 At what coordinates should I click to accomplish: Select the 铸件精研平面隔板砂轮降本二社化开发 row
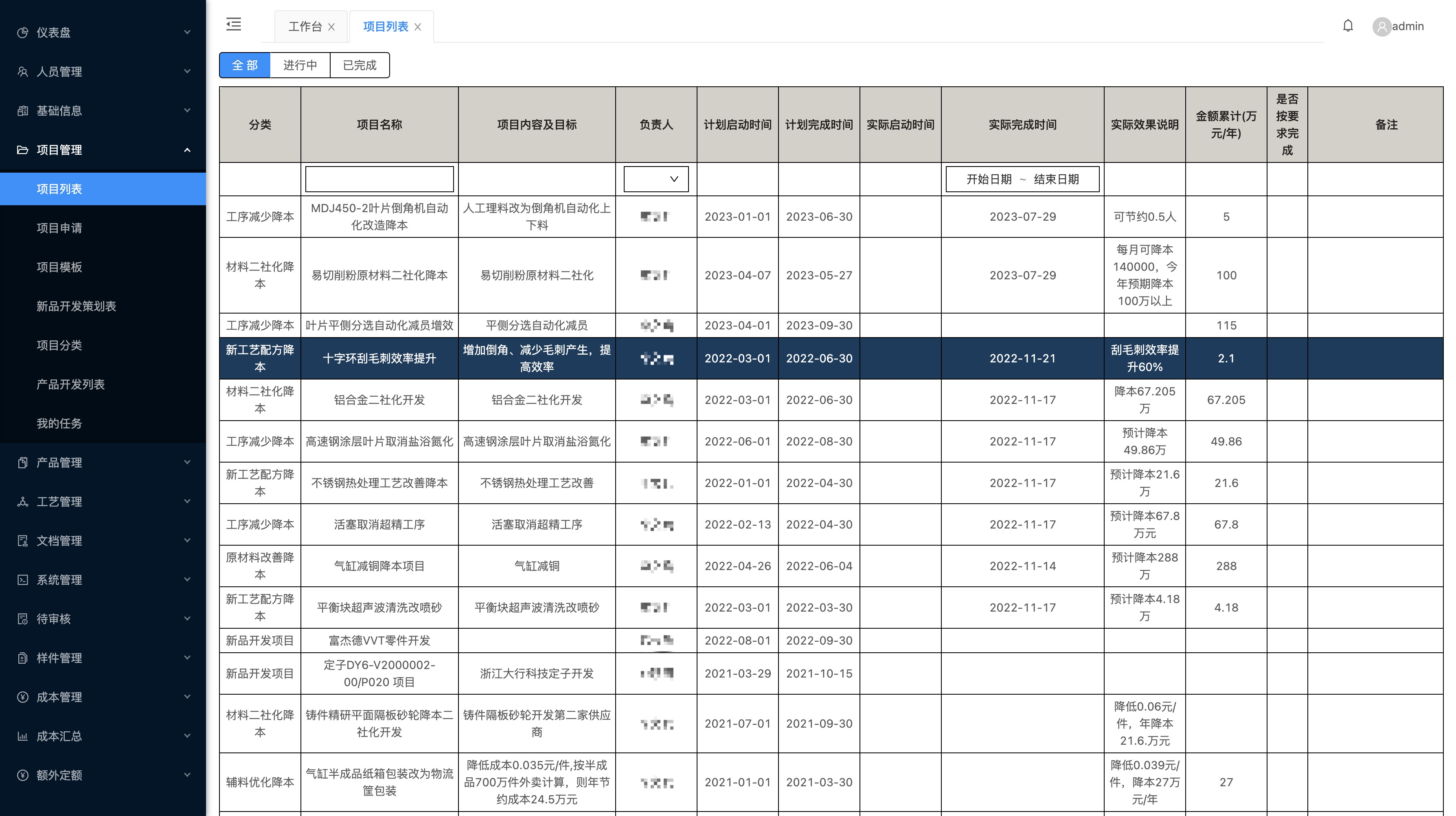(831, 724)
